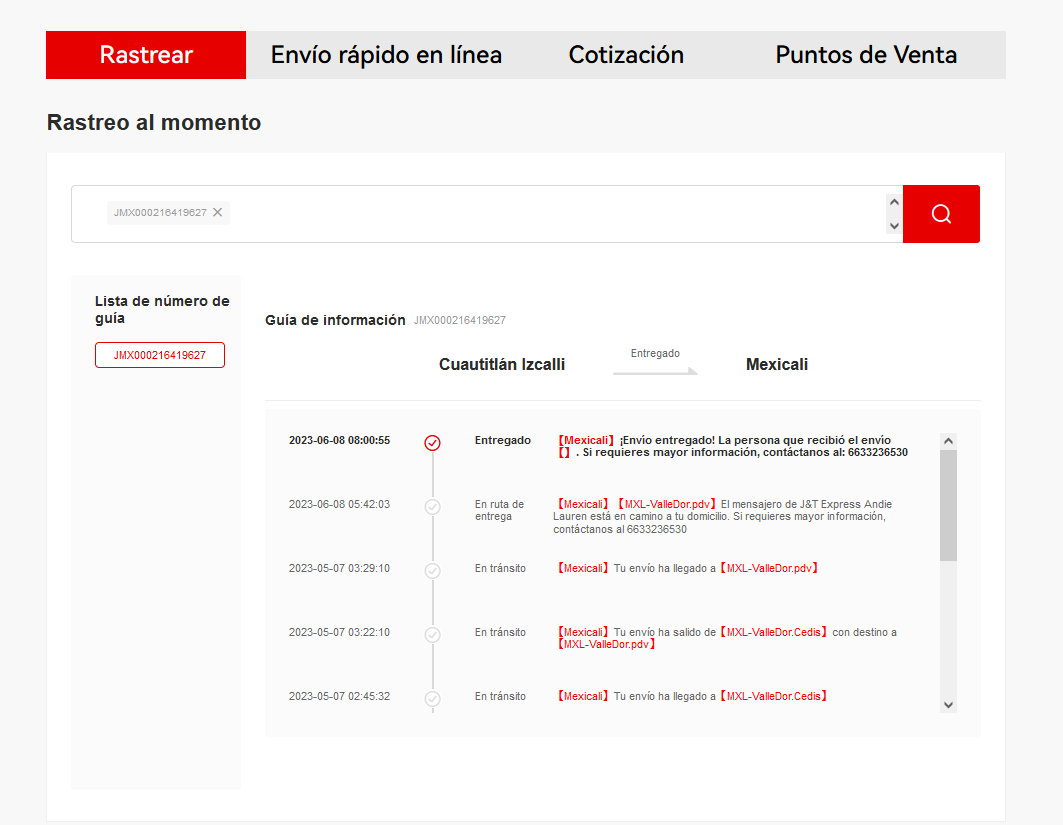Go to Puntos de Venta tab
1063x825 pixels.
pyautogui.click(x=866, y=55)
